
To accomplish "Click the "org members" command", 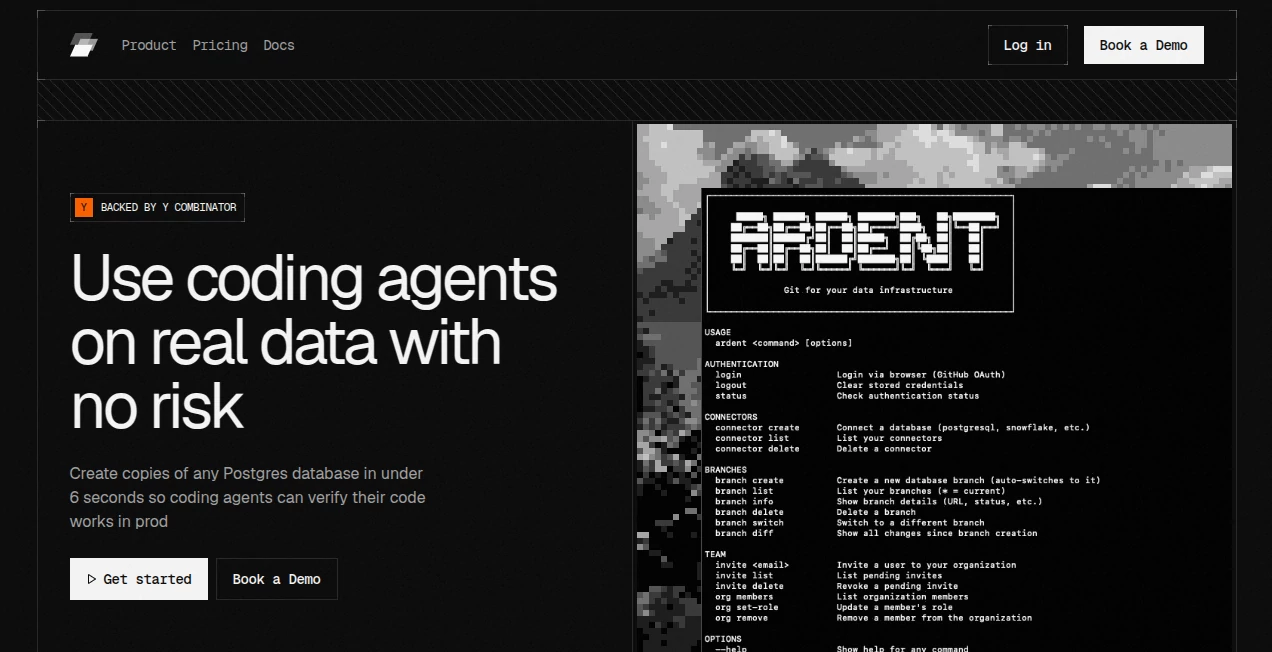I will pos(744,597).
